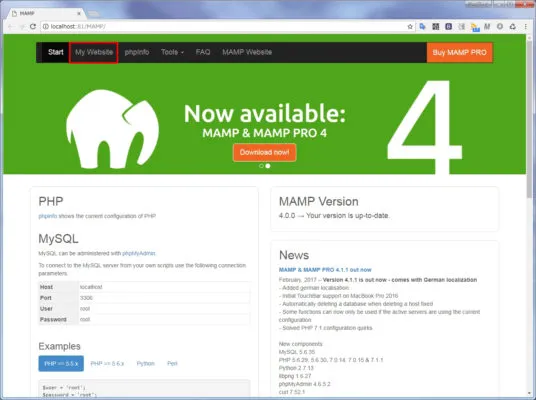The width and height of the screenshot is (536, 400).
Task: Go to the Start nav item
Action: 56,52
